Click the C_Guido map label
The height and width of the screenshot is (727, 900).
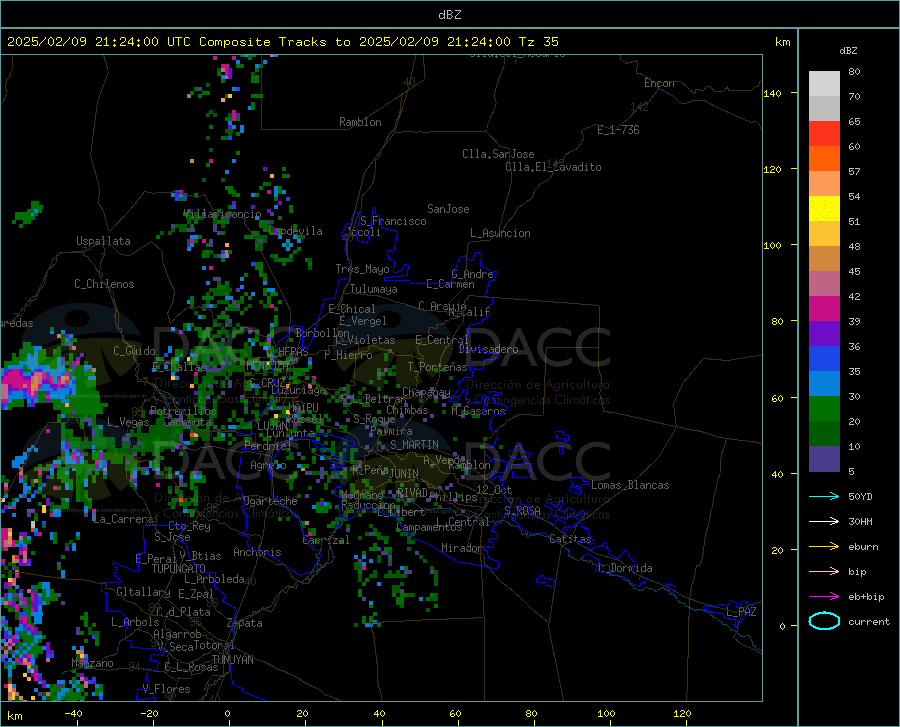pos(134,351)
